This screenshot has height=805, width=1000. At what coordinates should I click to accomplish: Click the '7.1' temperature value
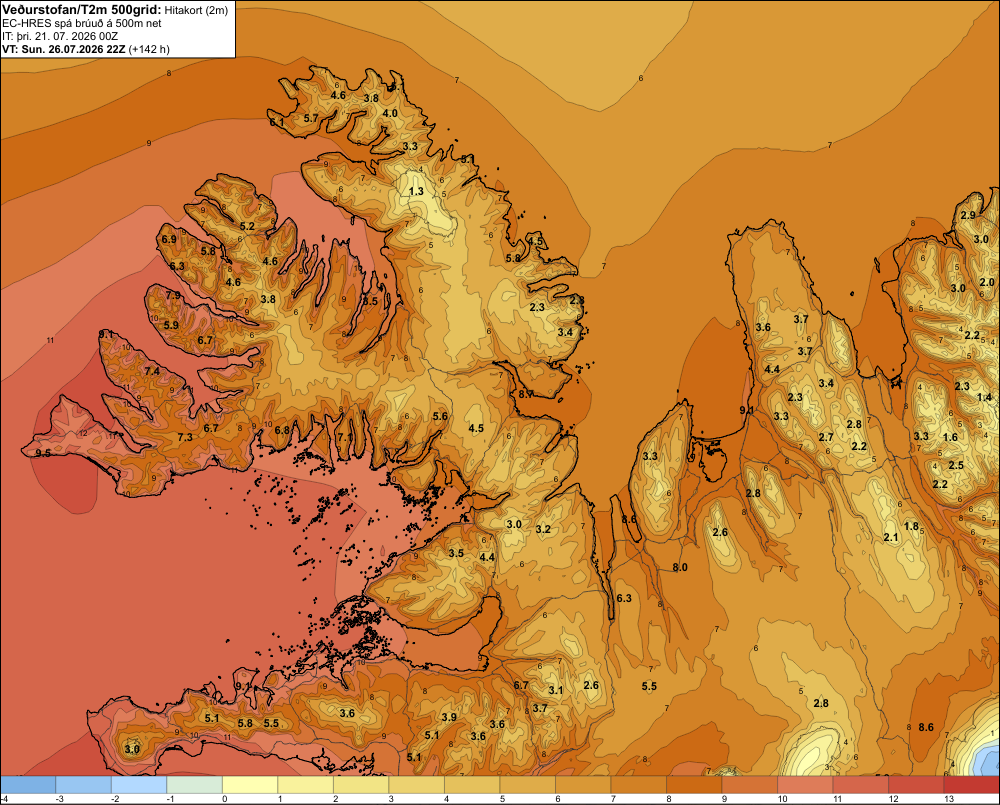[344, 437]
